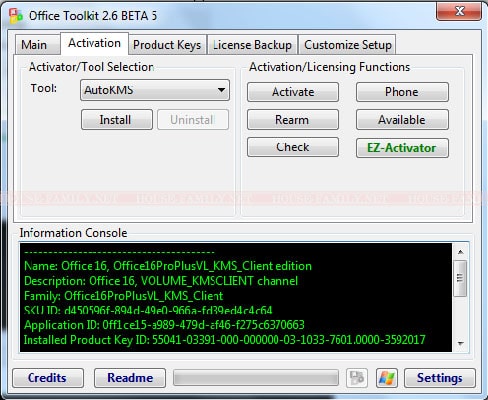The image size is (488, 400).
Task: Go to the License Backup tab
Action: [x=252, y=45]
